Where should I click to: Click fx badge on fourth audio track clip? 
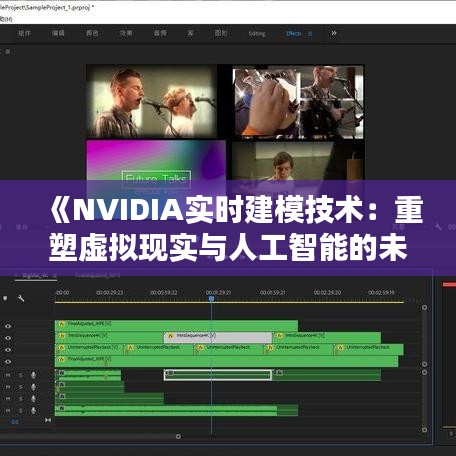(62, 408)
